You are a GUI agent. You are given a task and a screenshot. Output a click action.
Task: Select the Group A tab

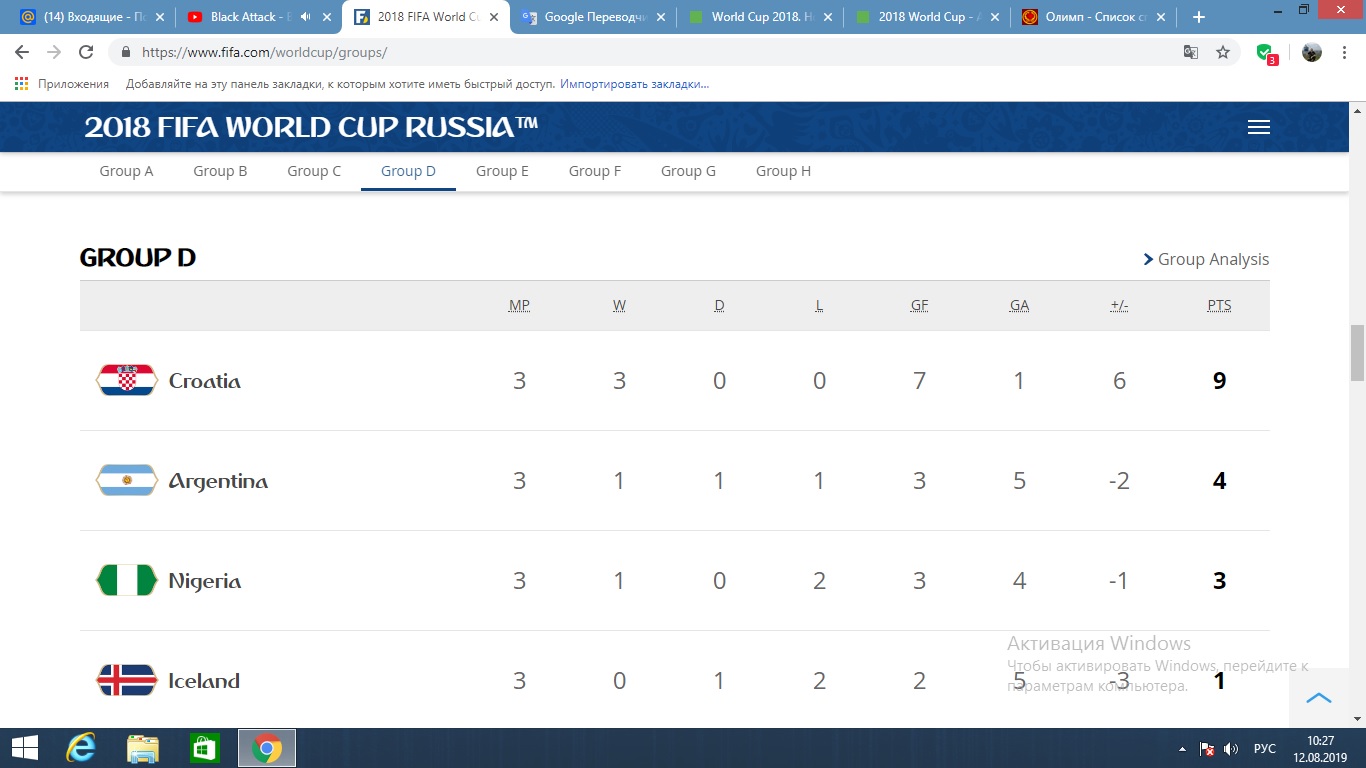[126, 171]
